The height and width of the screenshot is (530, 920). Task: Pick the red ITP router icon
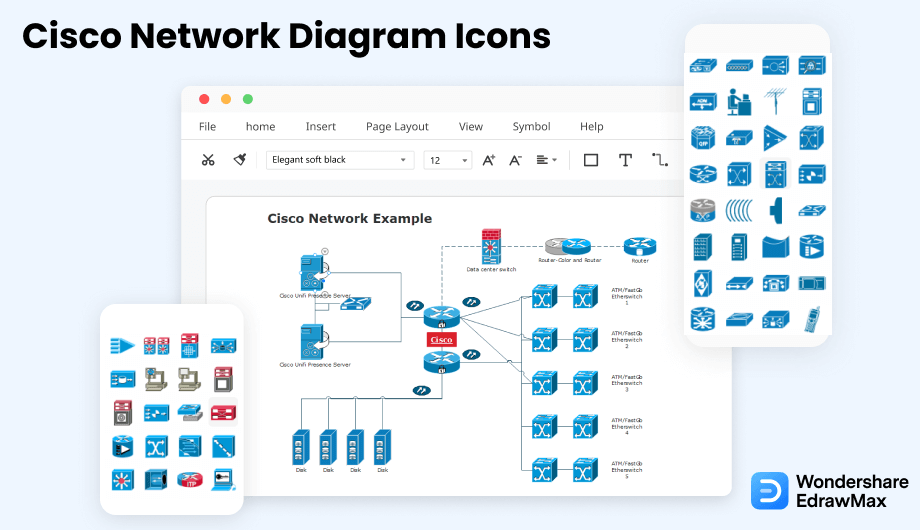coord(190,480)
